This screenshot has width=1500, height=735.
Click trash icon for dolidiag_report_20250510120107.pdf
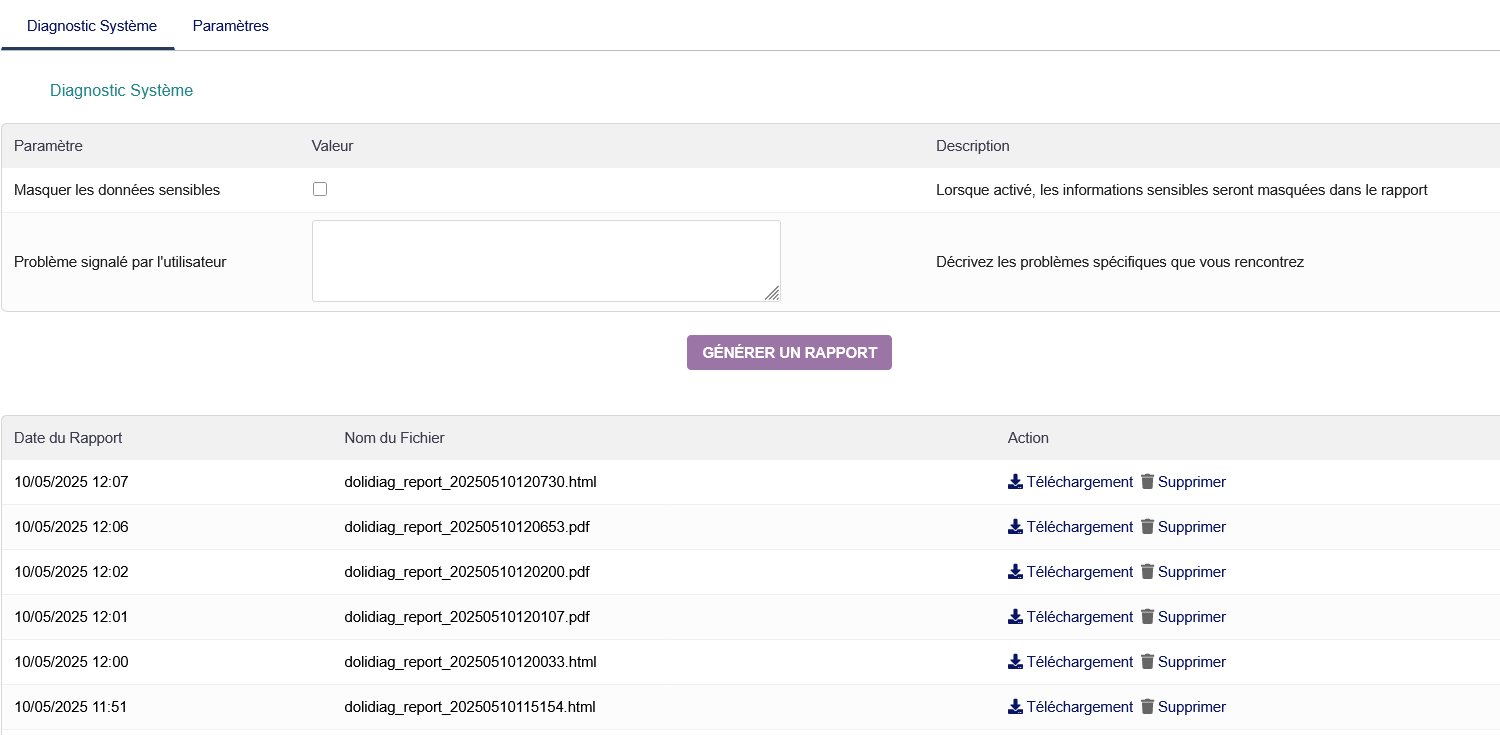pyautogui.click(x=1147, y=617)
